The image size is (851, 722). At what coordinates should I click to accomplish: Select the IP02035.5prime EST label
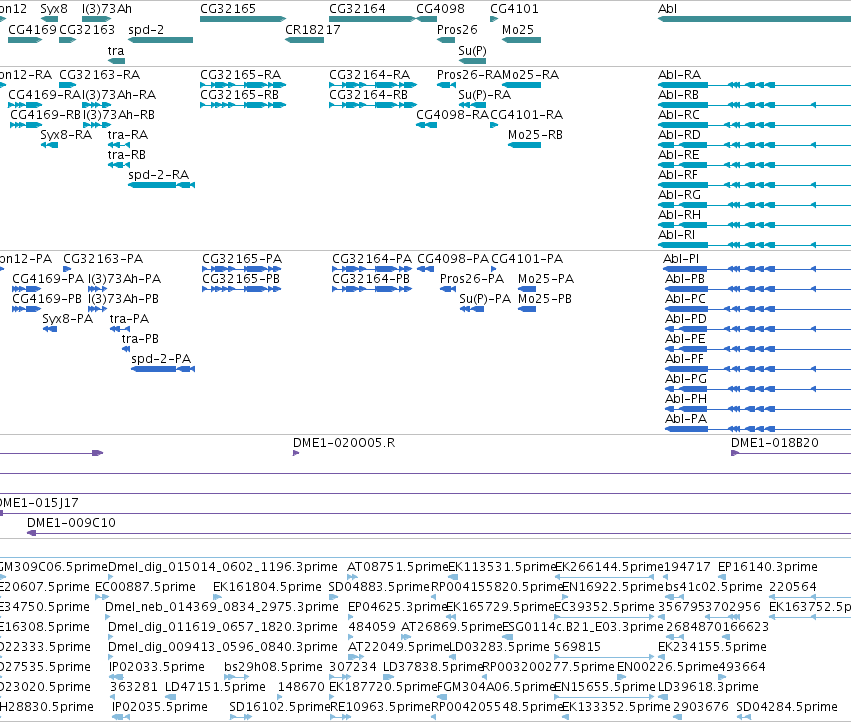tap(160, 706)
